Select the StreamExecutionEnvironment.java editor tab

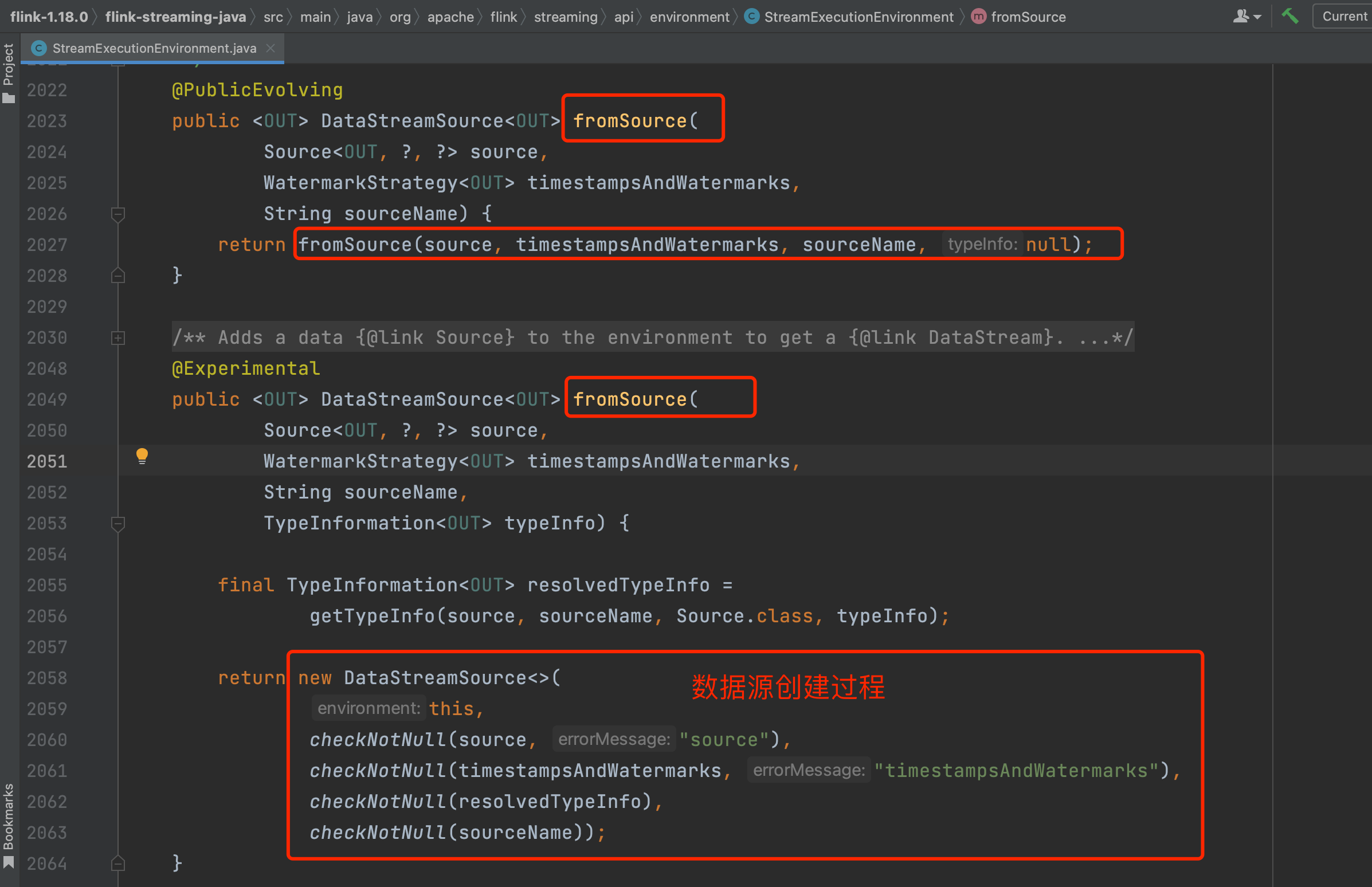point(154,48)
